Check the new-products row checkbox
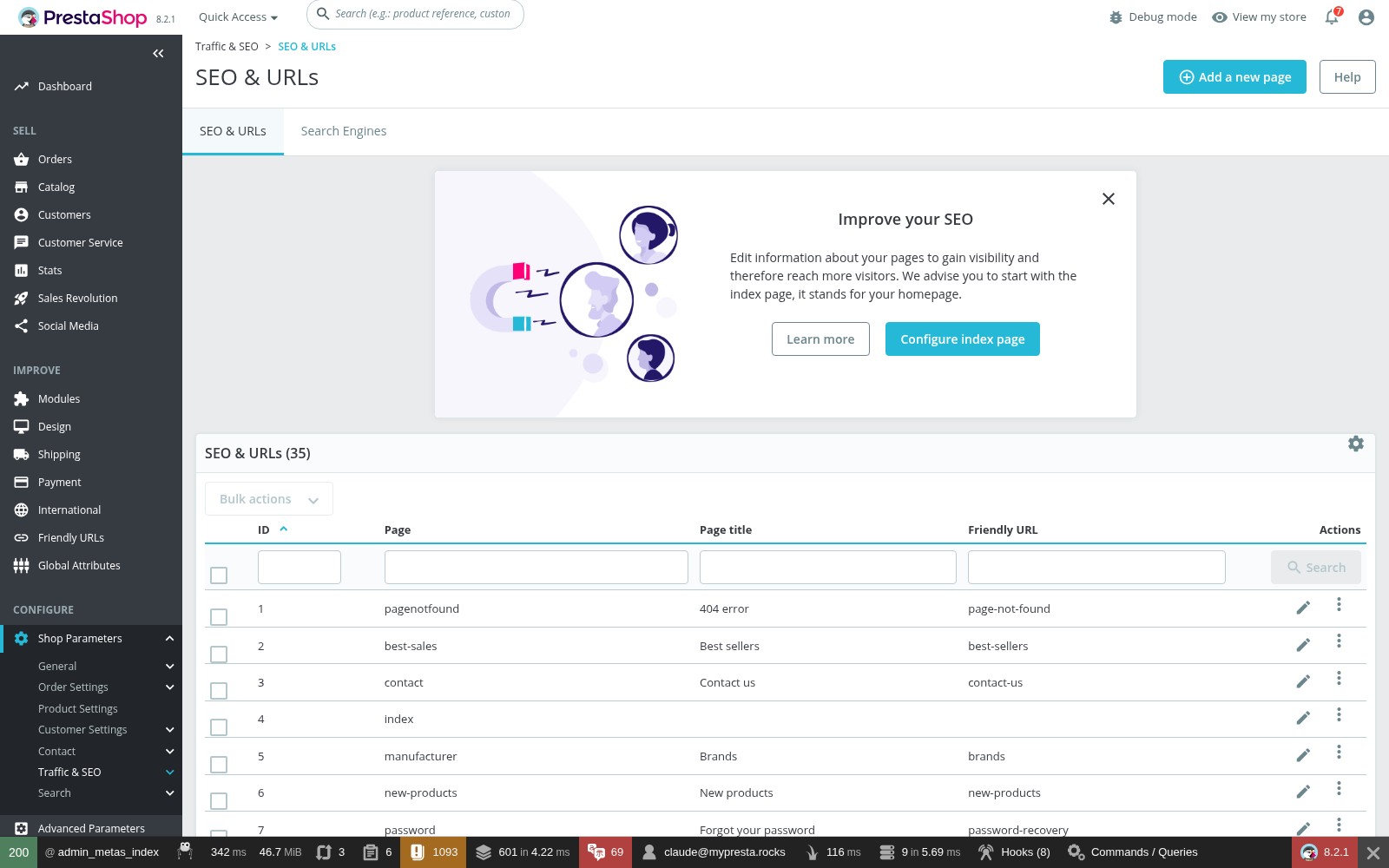Screen dimensions: 1389x868 [219, 801]
